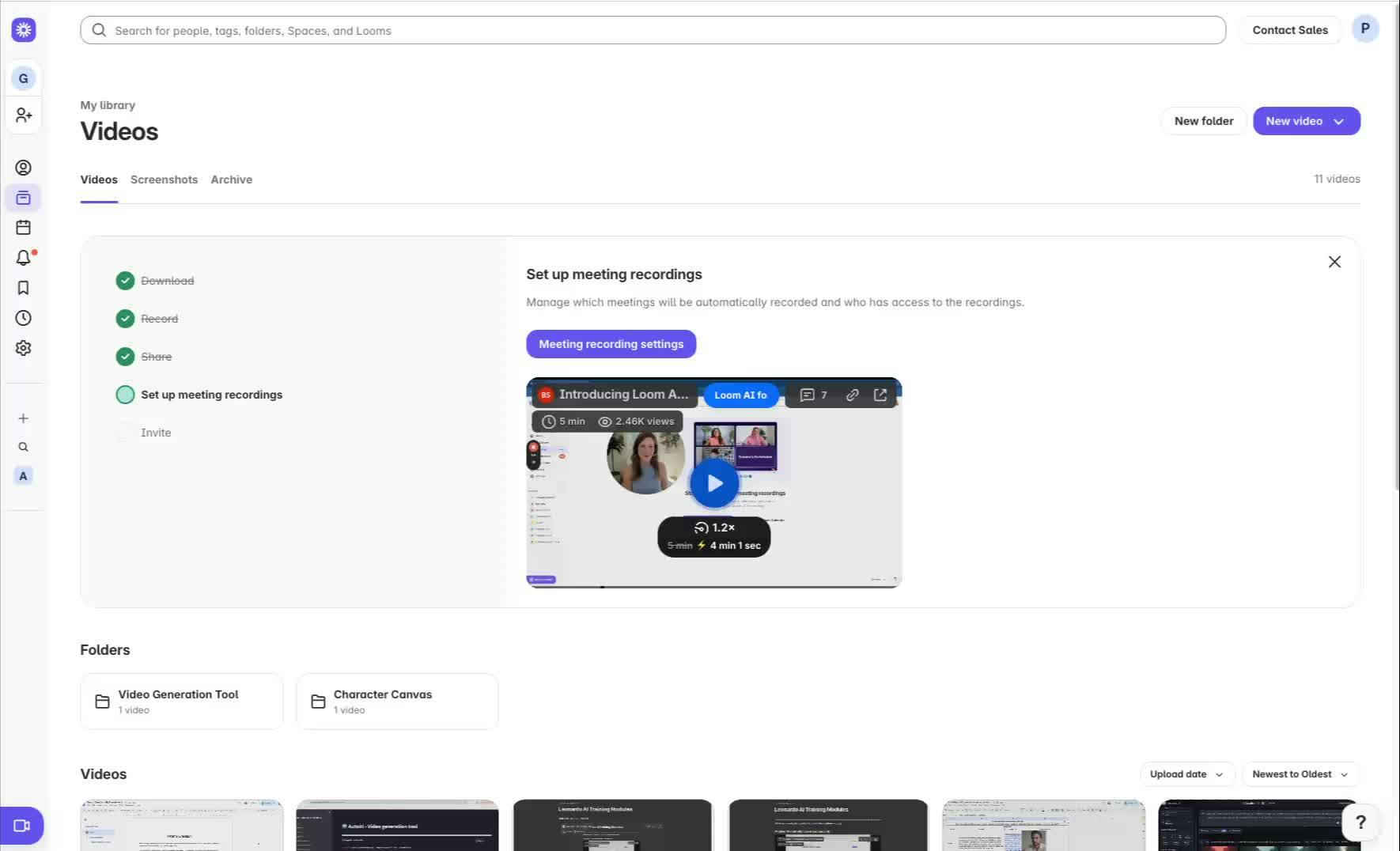Image resolution: width=1400 pixels, height=851 pixels.
Task: Switch to the Videos tab
Action: (x=99, y=180)
